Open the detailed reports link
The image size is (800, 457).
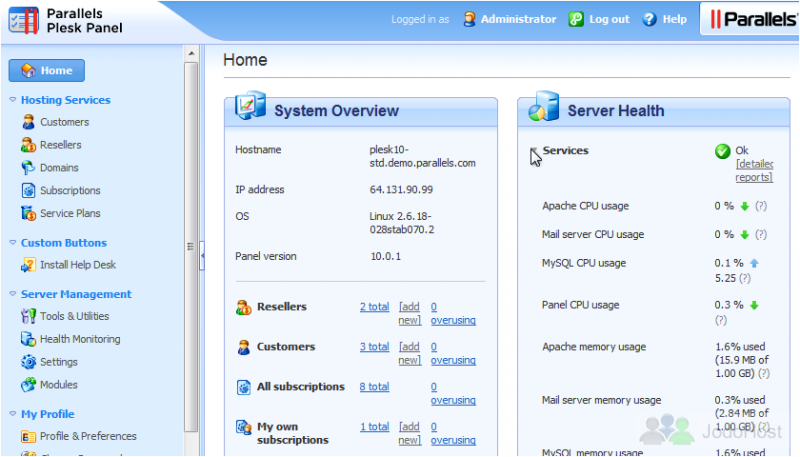click(x=754, y=170)
